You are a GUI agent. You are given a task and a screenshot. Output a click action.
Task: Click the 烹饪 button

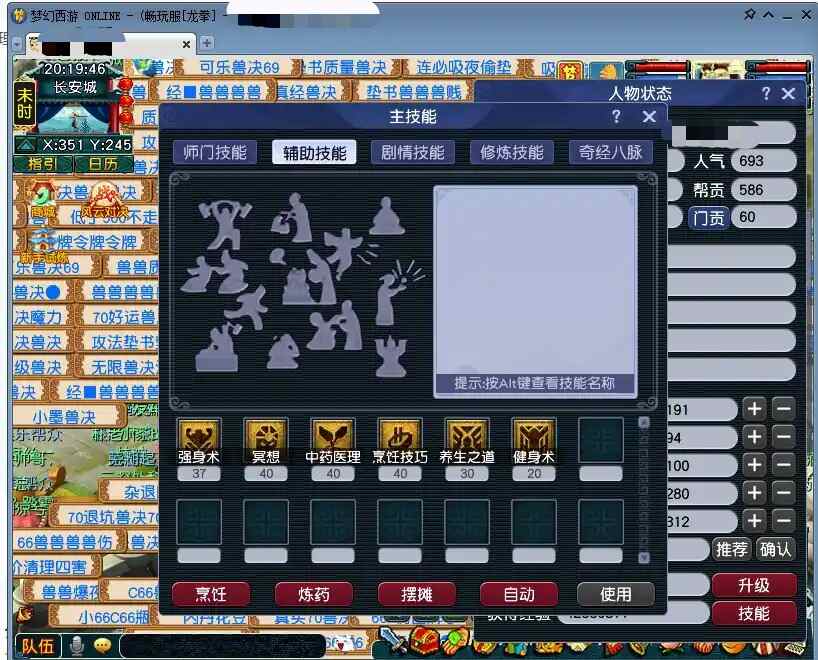click(x=211, y=594)
